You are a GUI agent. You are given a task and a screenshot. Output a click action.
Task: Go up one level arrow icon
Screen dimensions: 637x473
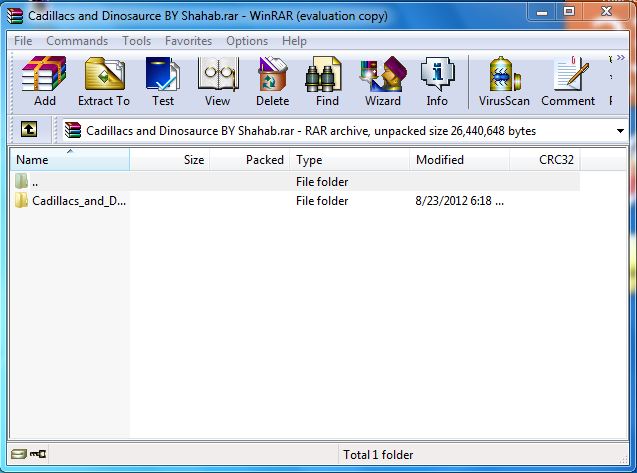pyautogui.click(x=29, y=130)
